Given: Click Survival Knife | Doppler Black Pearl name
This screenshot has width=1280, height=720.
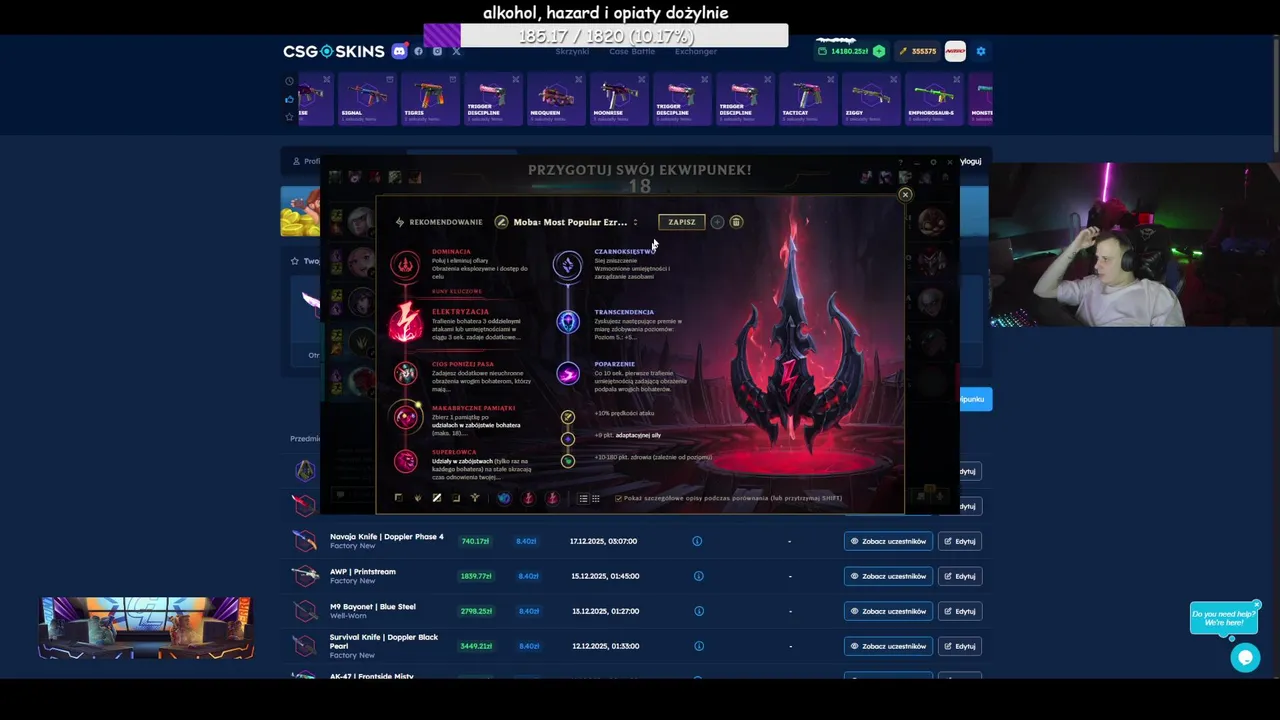Looking at the screenshot, I should pyautogui.click(x=384, y=641).
